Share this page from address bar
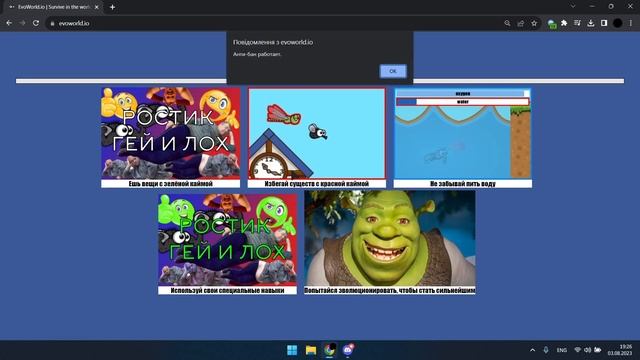Screen dimensions: 640x360 point(520,23)
